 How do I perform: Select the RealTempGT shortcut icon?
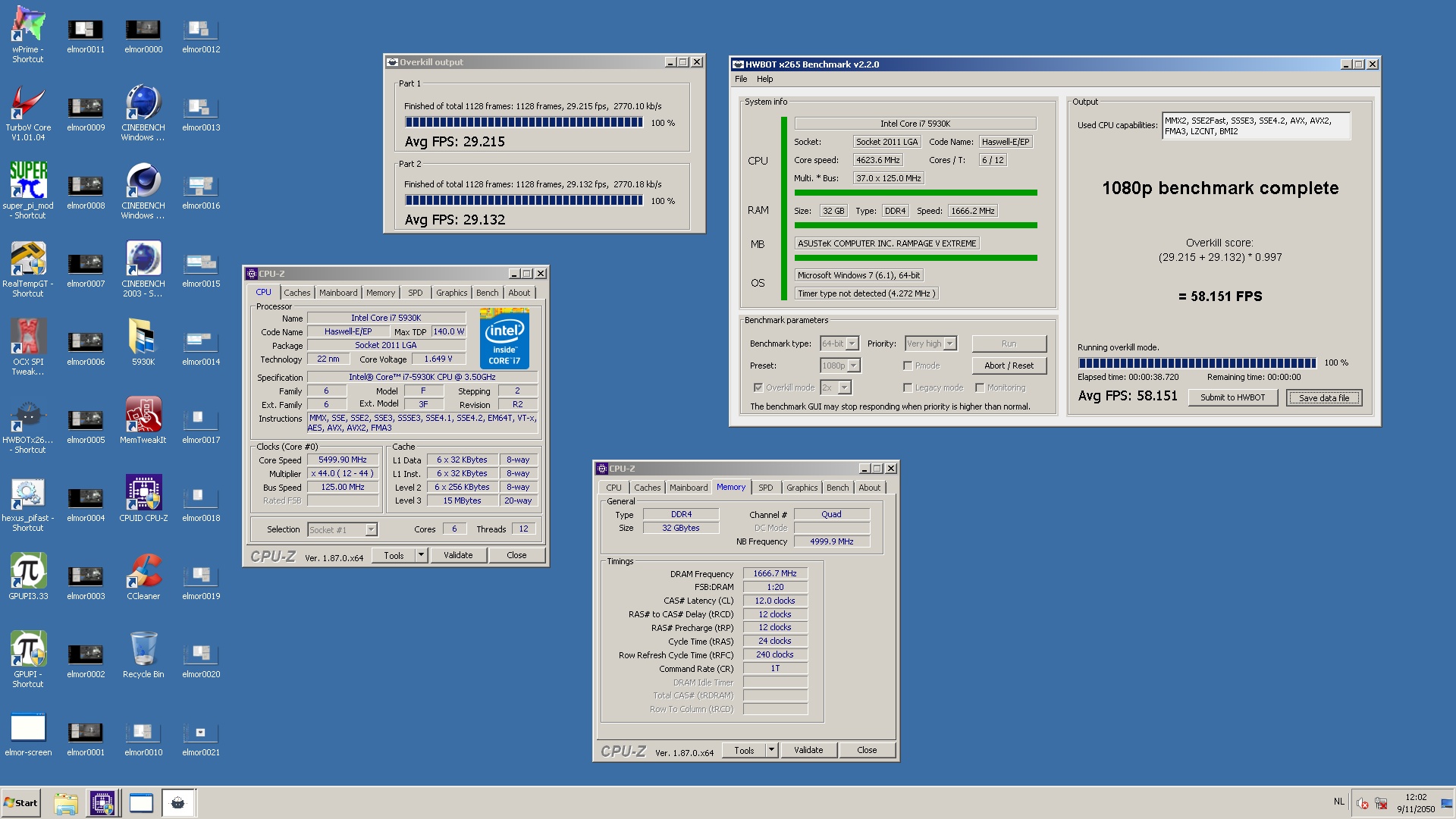28,268
